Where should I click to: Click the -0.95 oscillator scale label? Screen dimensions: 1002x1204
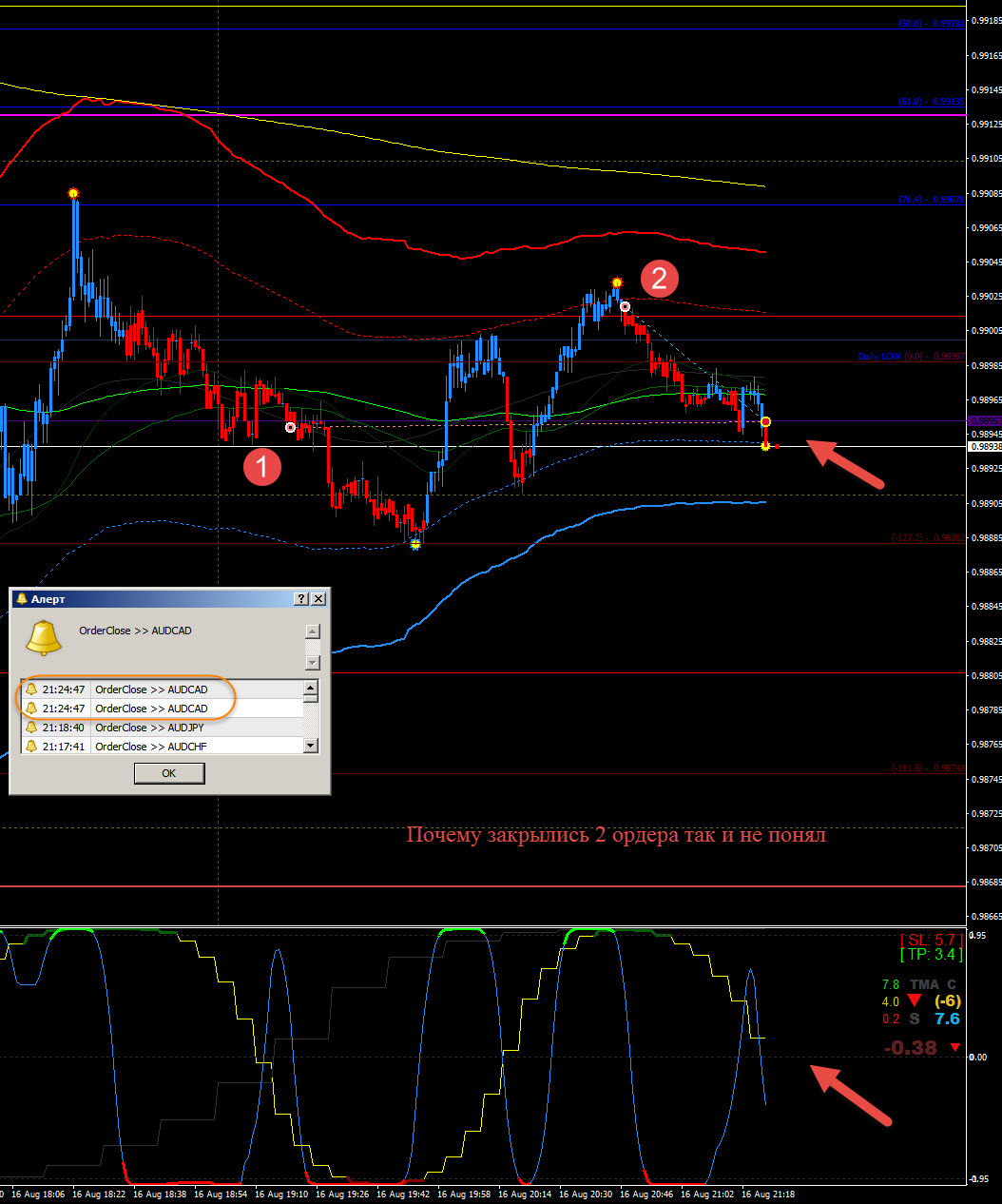[x=978, y=1179]
